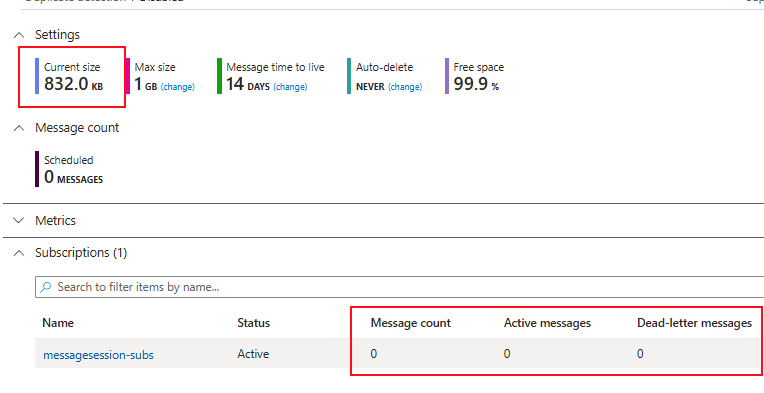The height and width of the screenshot is (393, 764).
Task: Click the change link for Message time to live
Action: 290,87
